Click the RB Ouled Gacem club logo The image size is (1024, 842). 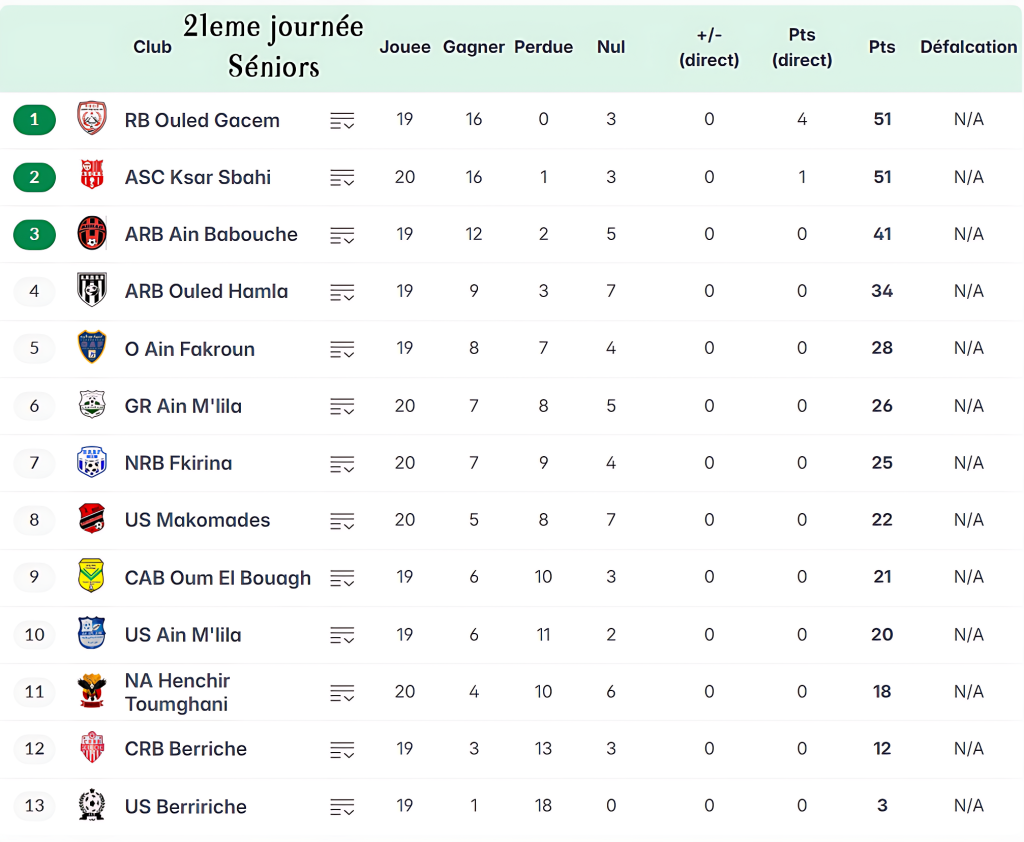(92, 119)
